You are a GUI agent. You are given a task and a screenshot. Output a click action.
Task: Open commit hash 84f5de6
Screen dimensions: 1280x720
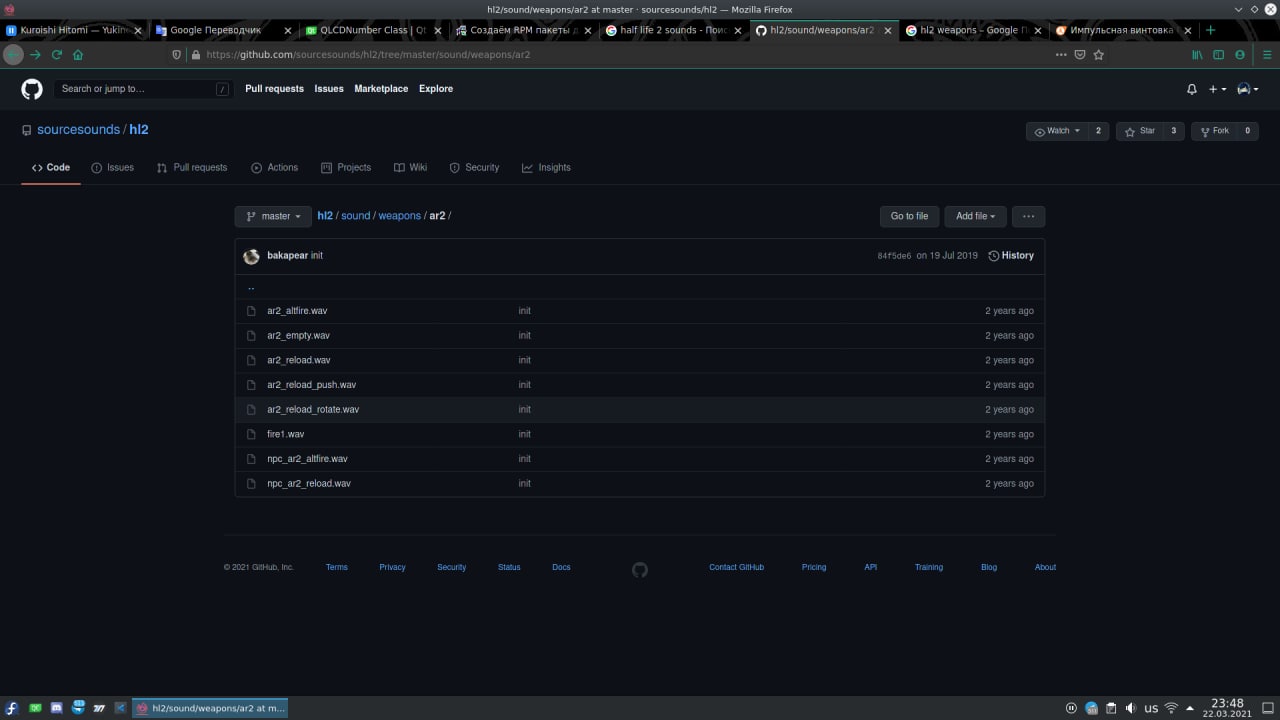894,256
